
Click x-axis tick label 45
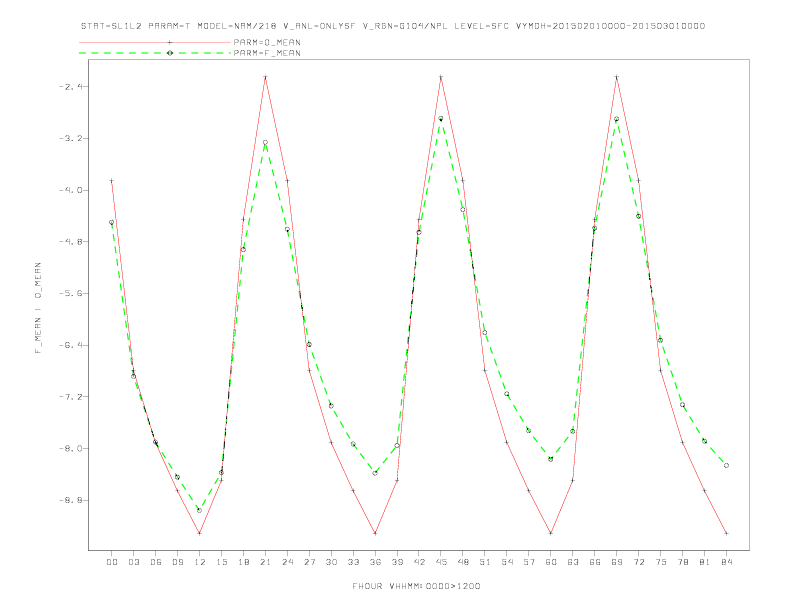441,562
